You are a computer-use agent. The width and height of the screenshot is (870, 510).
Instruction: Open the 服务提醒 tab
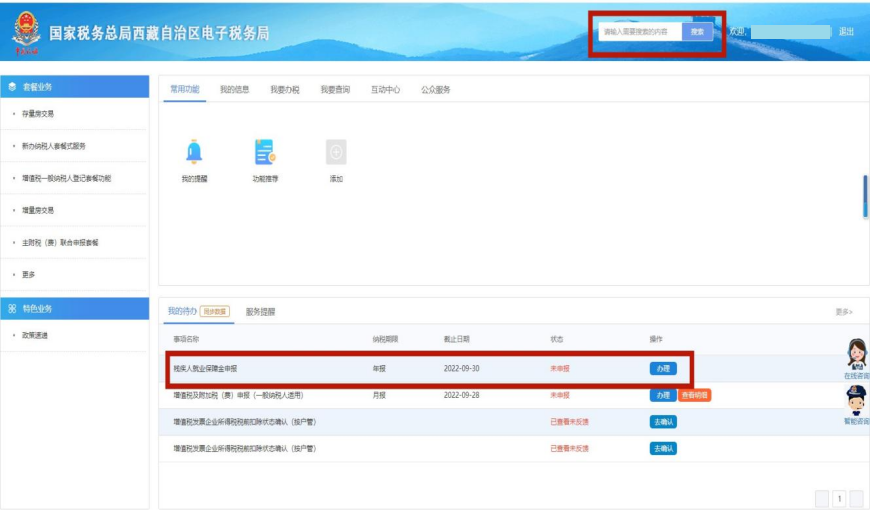(x=260, y=312)
